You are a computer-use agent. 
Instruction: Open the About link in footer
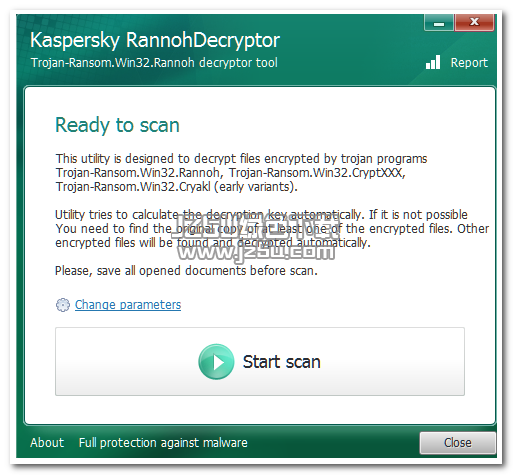pos(47,443)
